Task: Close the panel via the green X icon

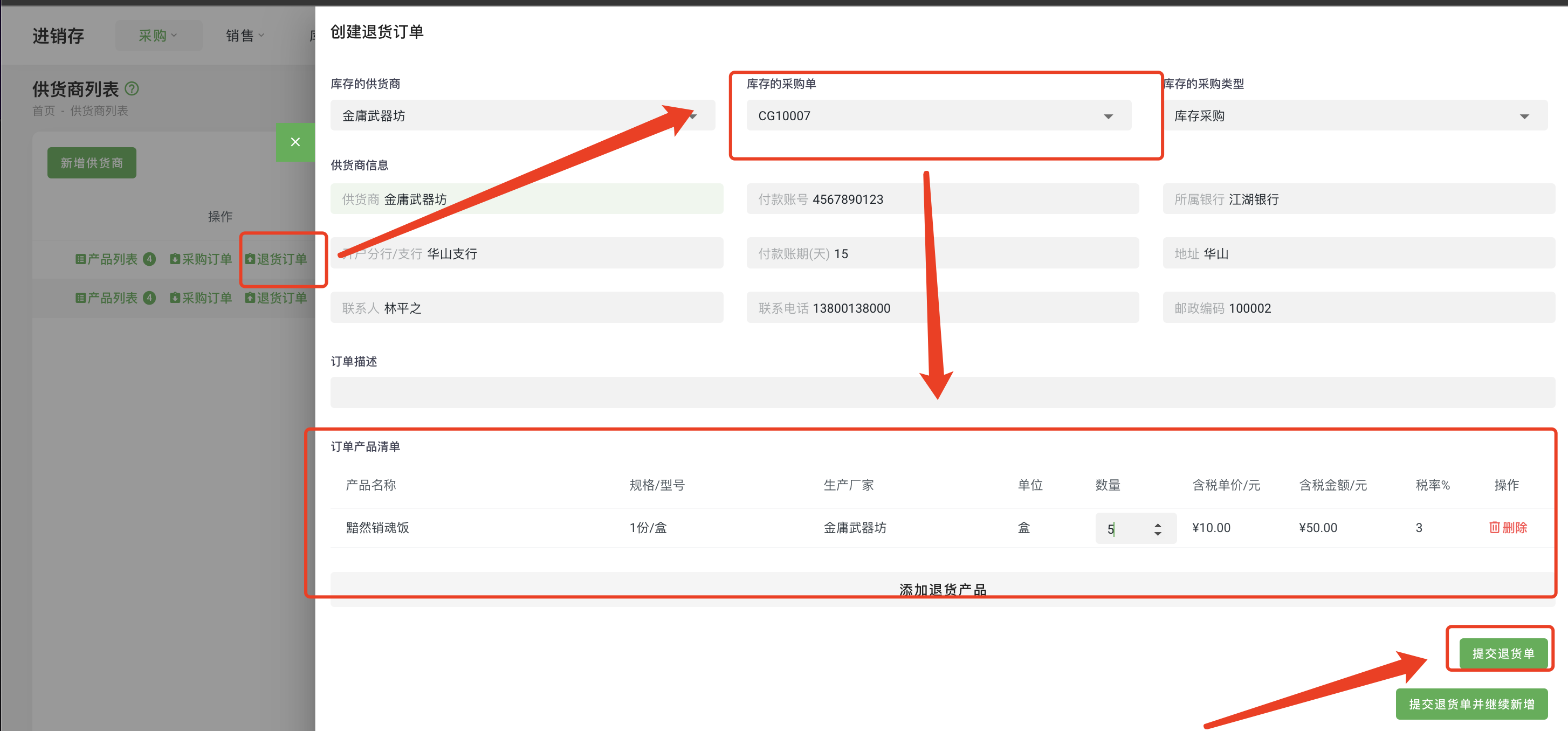Action: click(295, 142)
